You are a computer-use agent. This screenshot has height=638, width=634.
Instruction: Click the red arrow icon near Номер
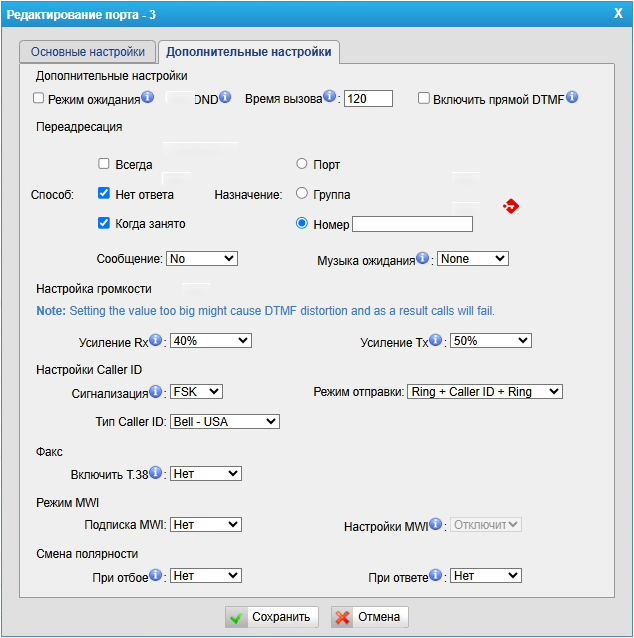pyautogui.click(x=511, y=207)
